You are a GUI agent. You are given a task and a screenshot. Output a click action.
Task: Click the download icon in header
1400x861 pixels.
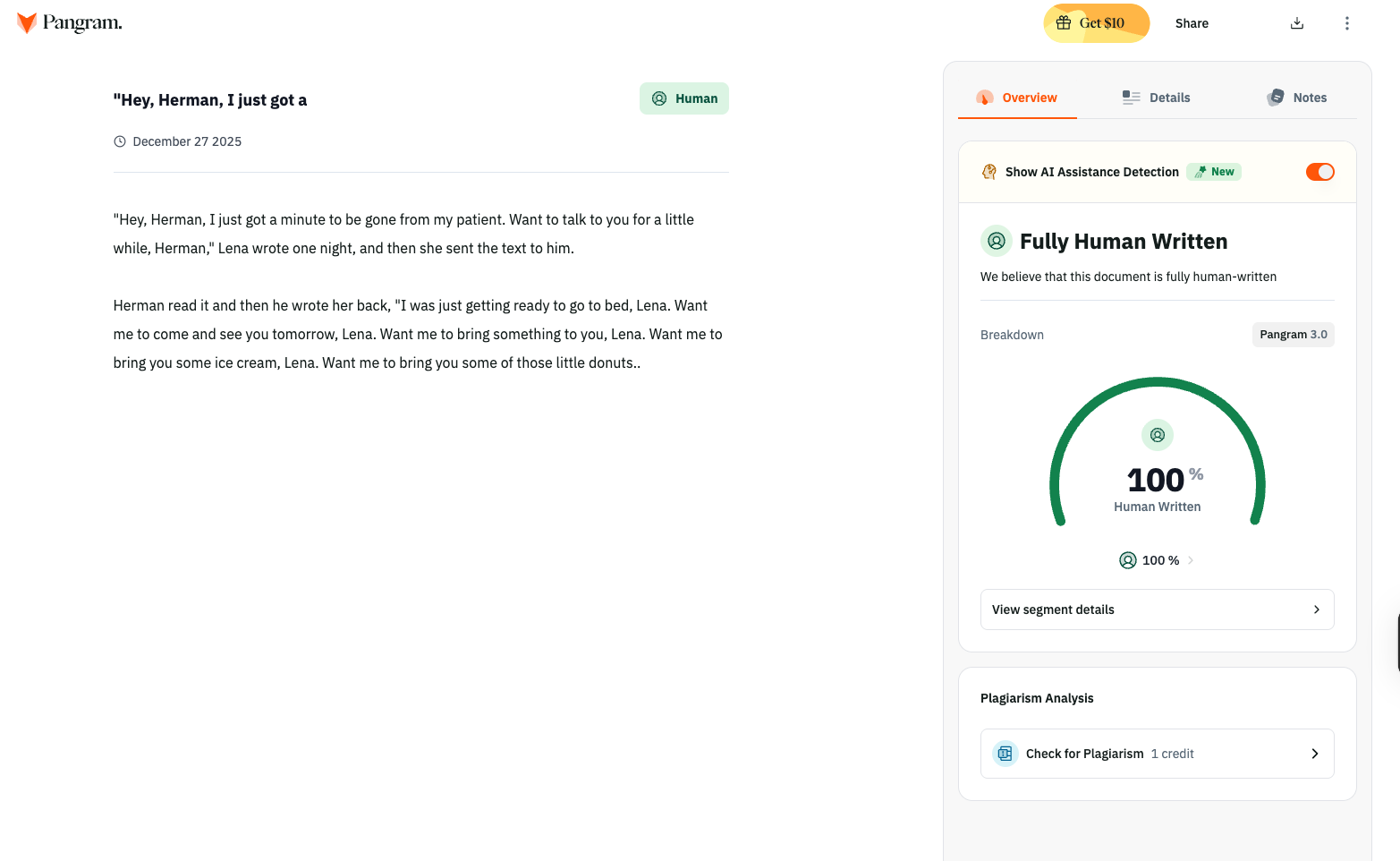[1296, 23]
